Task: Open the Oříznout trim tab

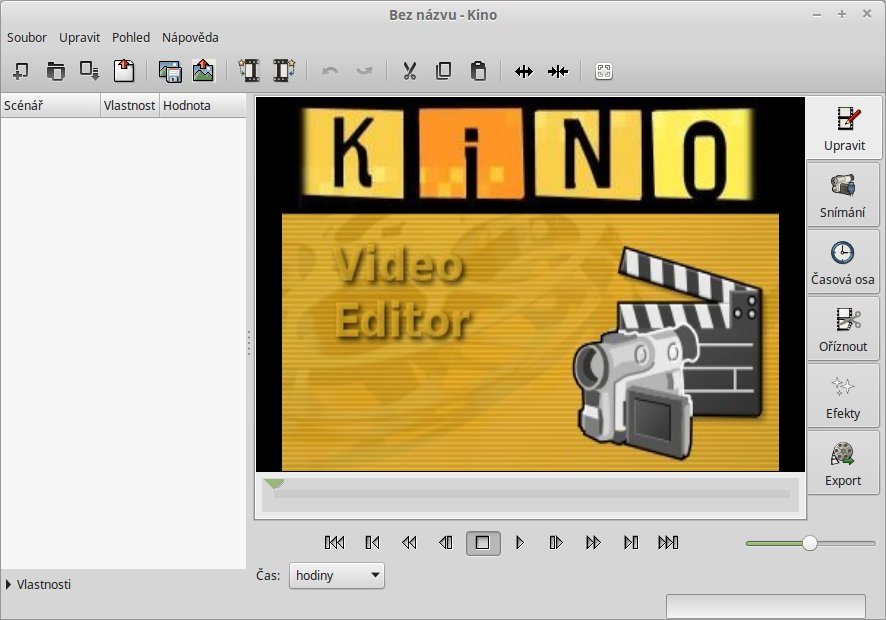Action: coord(842,329)
